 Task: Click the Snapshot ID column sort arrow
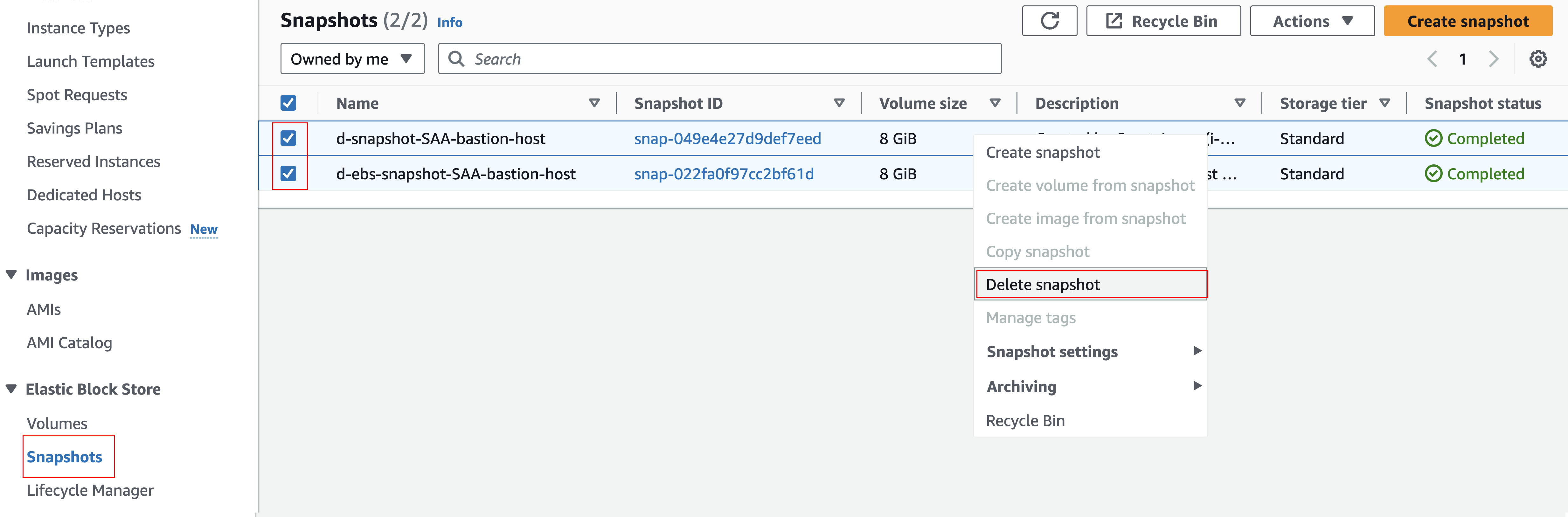tap(839, 103)
